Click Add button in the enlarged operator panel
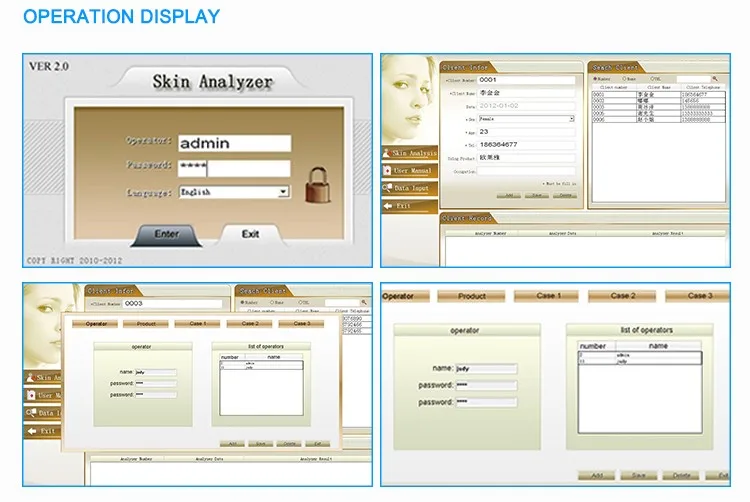This screenshot has width=750, height=502. (x=596, y=475)
